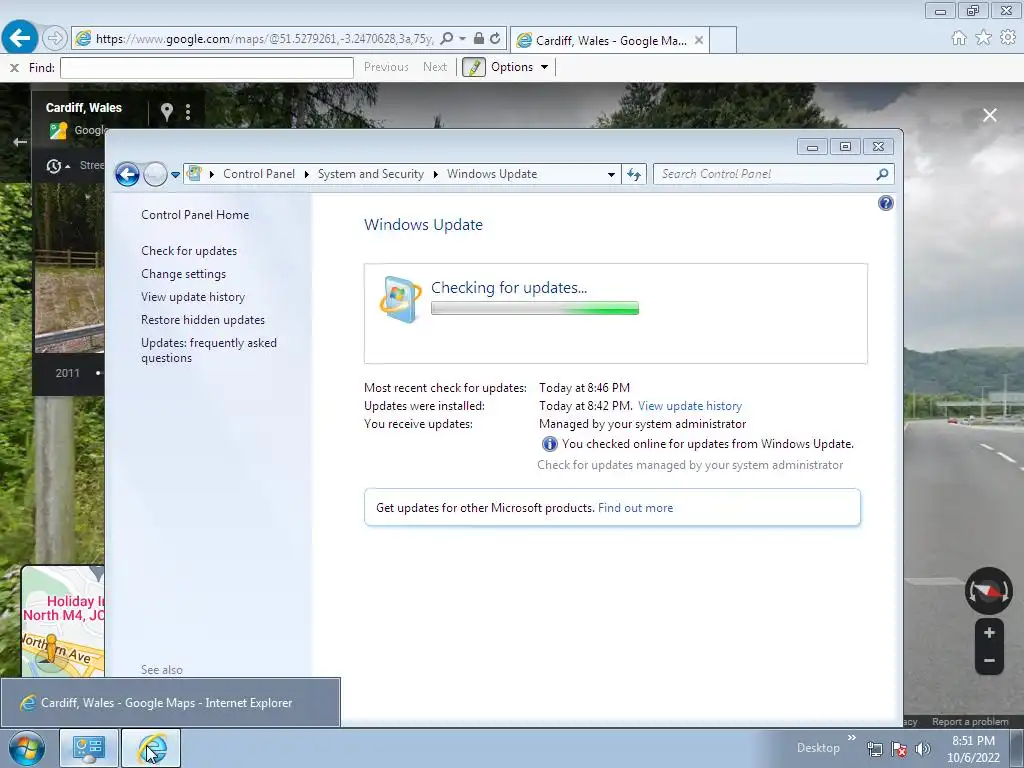Toggle the Find highlight pencil button

[x=474, y=67]
